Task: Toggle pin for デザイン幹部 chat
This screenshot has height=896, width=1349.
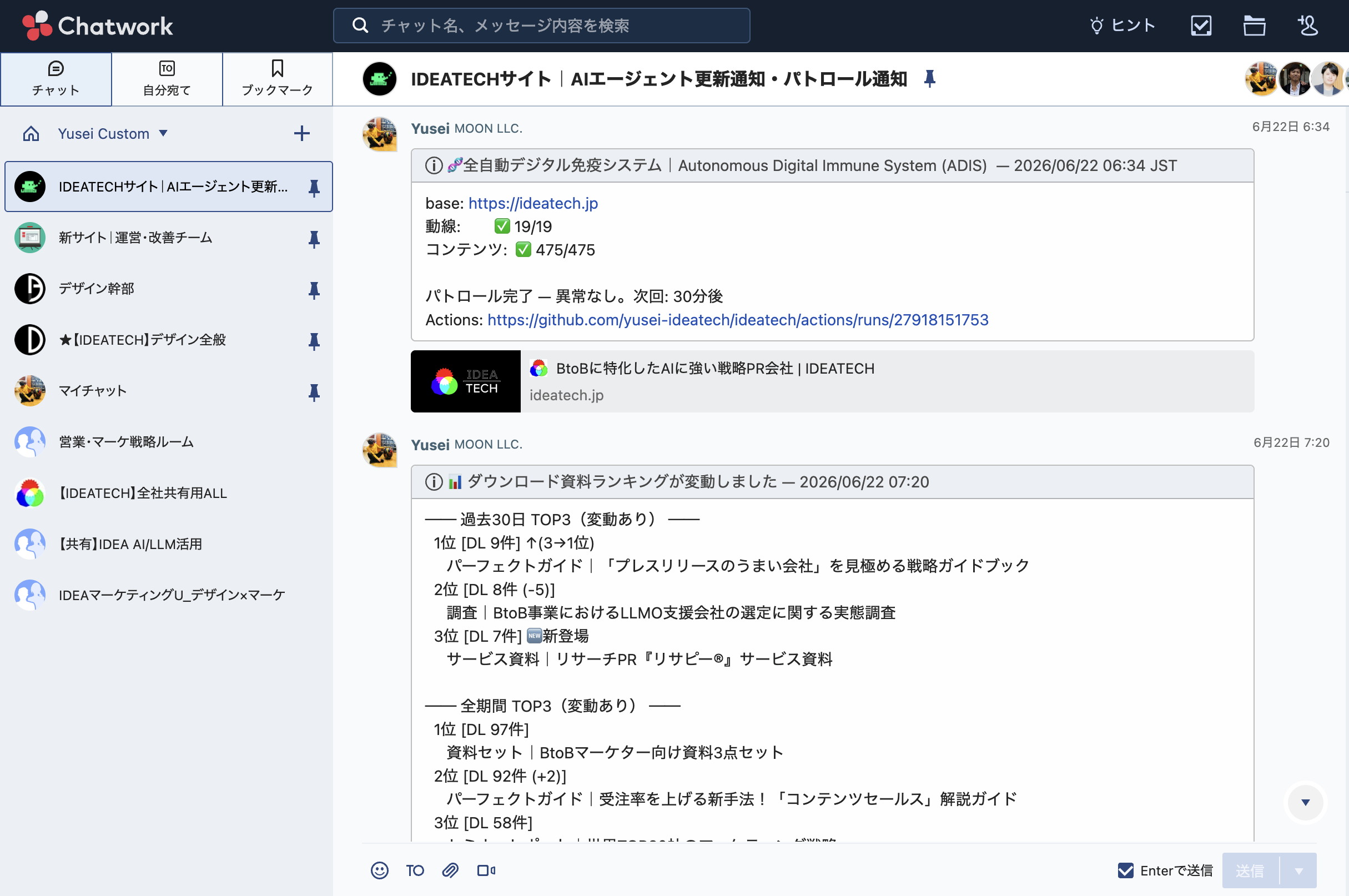Action: tap(314, 290)
